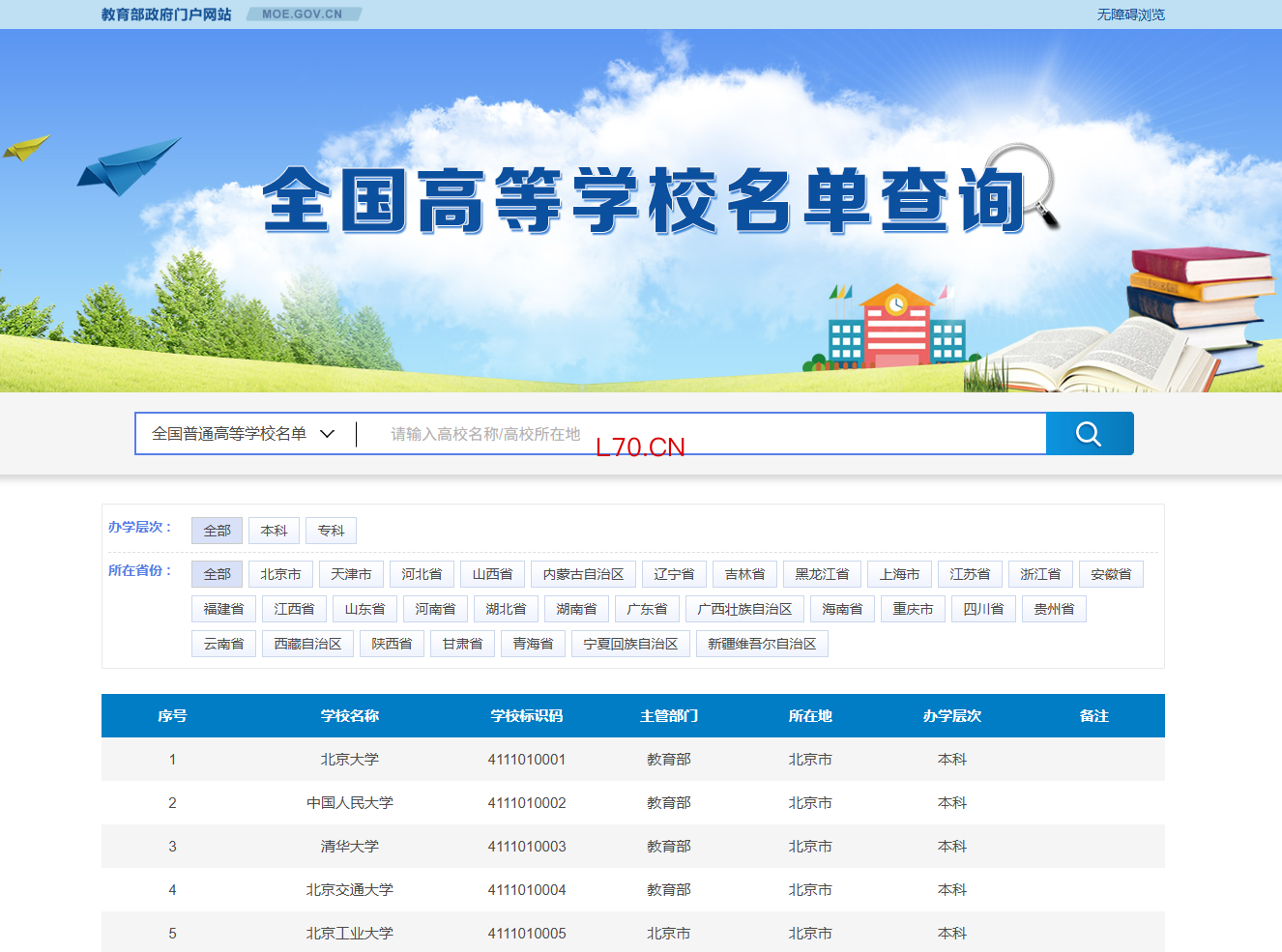The width and height of the screenshot is (1282, 952).
Task: Filter schools by 广东省
Action: (647, 609)
